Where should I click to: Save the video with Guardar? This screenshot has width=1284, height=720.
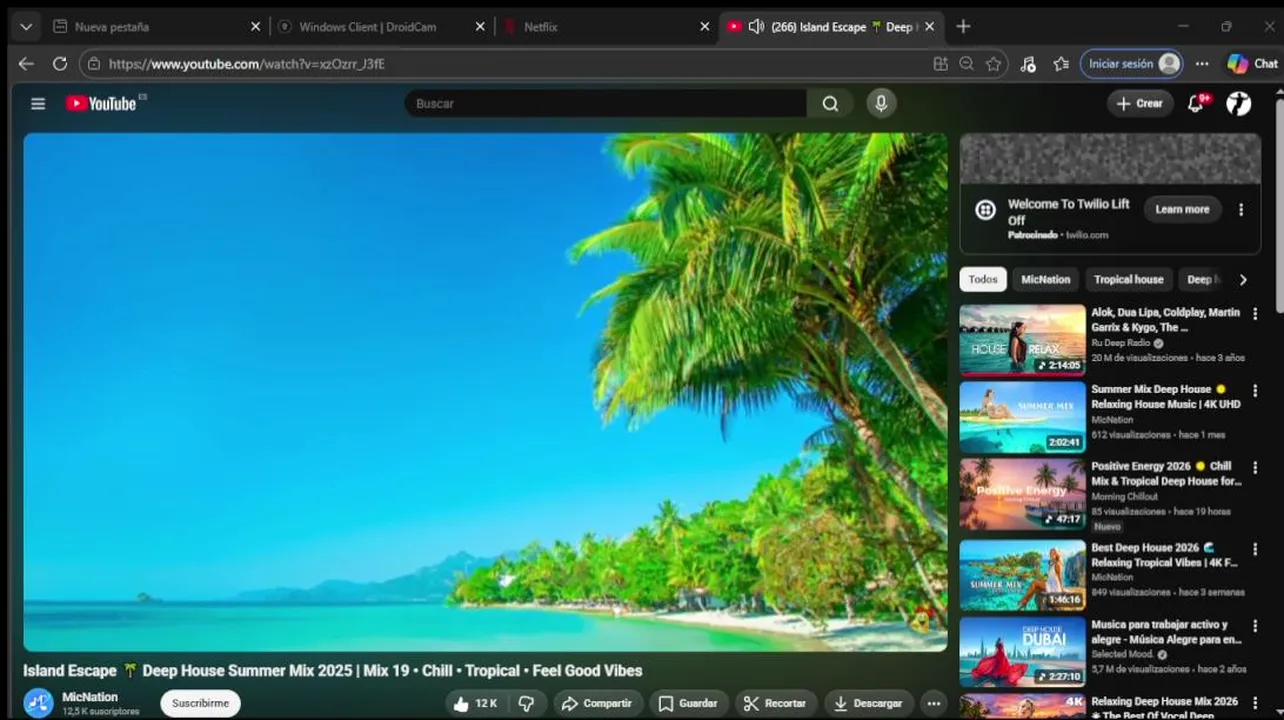(x=688, y=703)
